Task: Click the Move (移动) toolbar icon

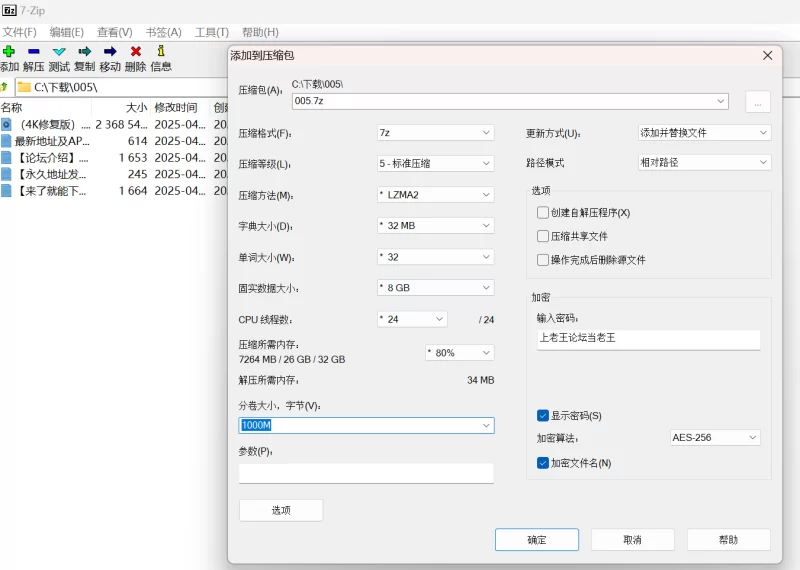Action: coord(110,51)
